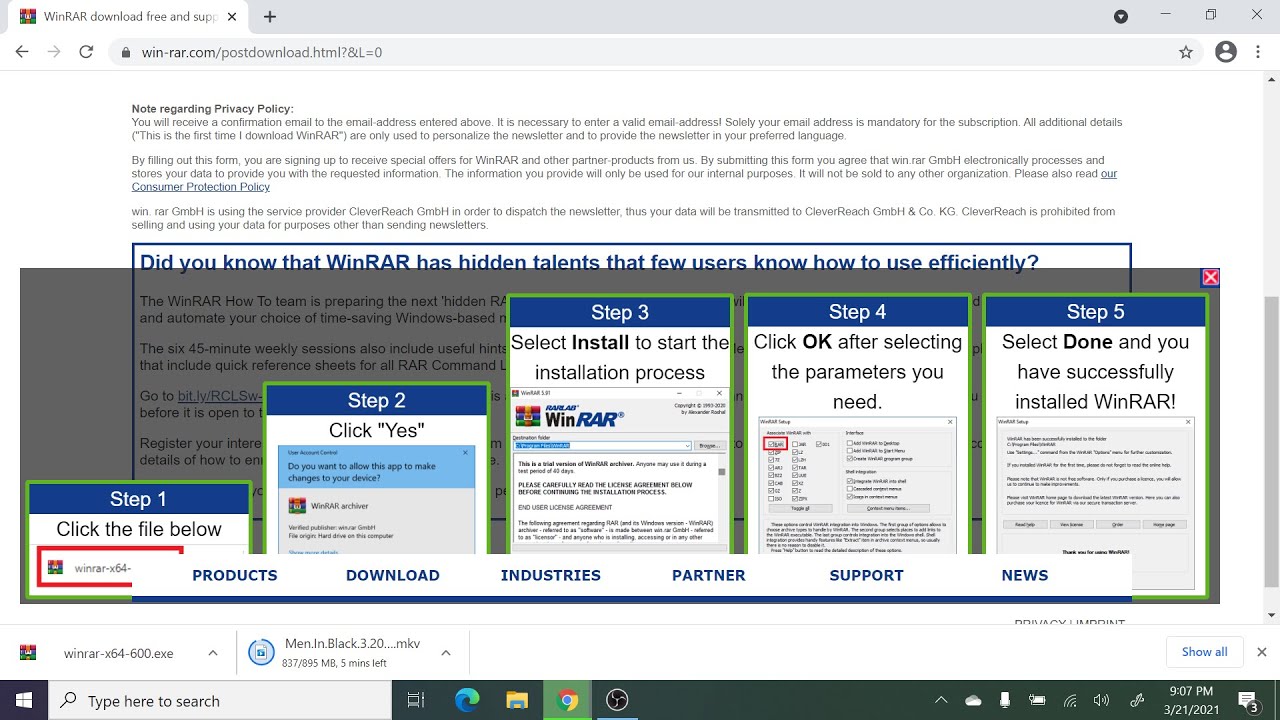Go back to the previous page
Screen dimensions: 1280x720
[22, 52]
